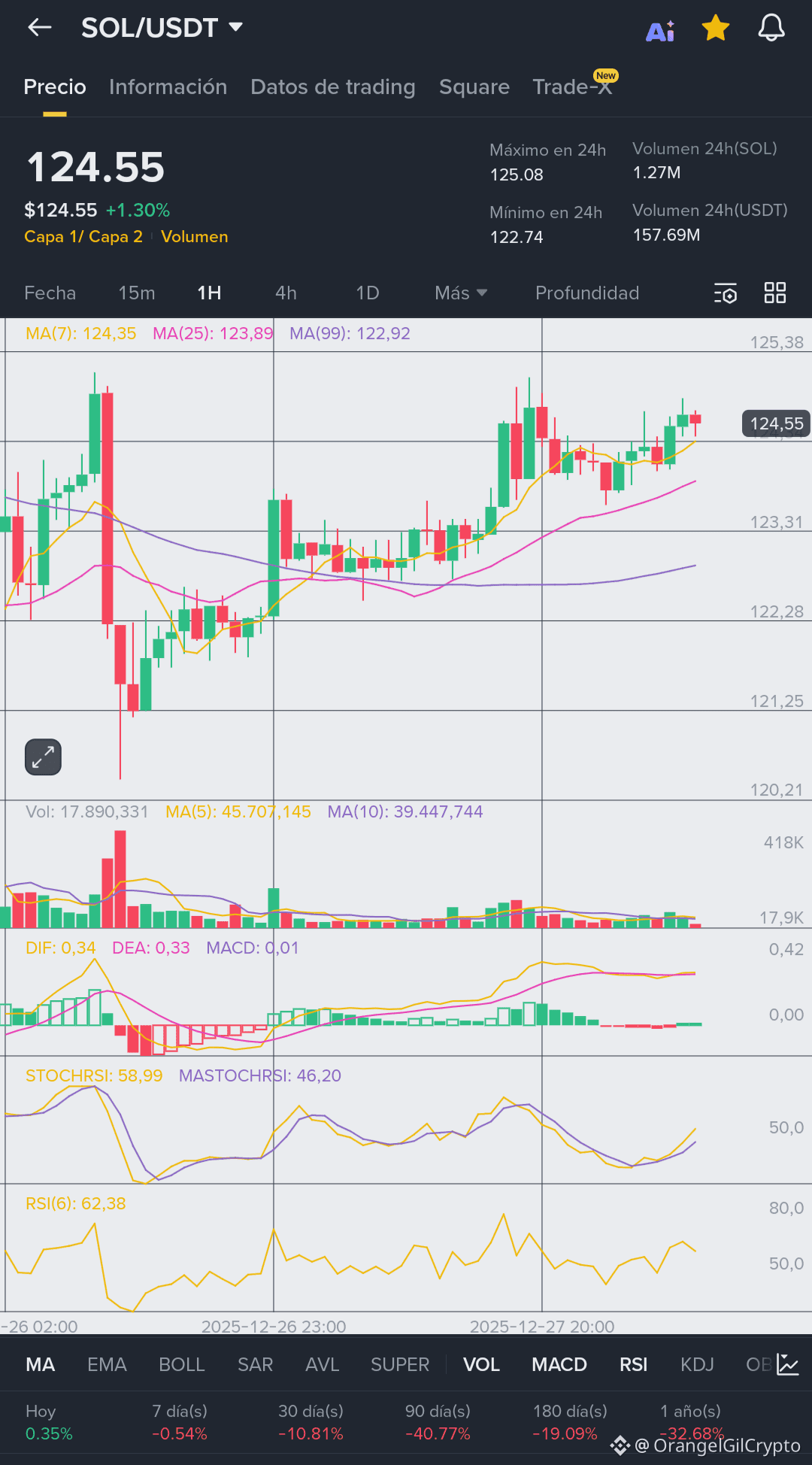
Task: Open the Profundidad depth view
Action: pos(587,293)
